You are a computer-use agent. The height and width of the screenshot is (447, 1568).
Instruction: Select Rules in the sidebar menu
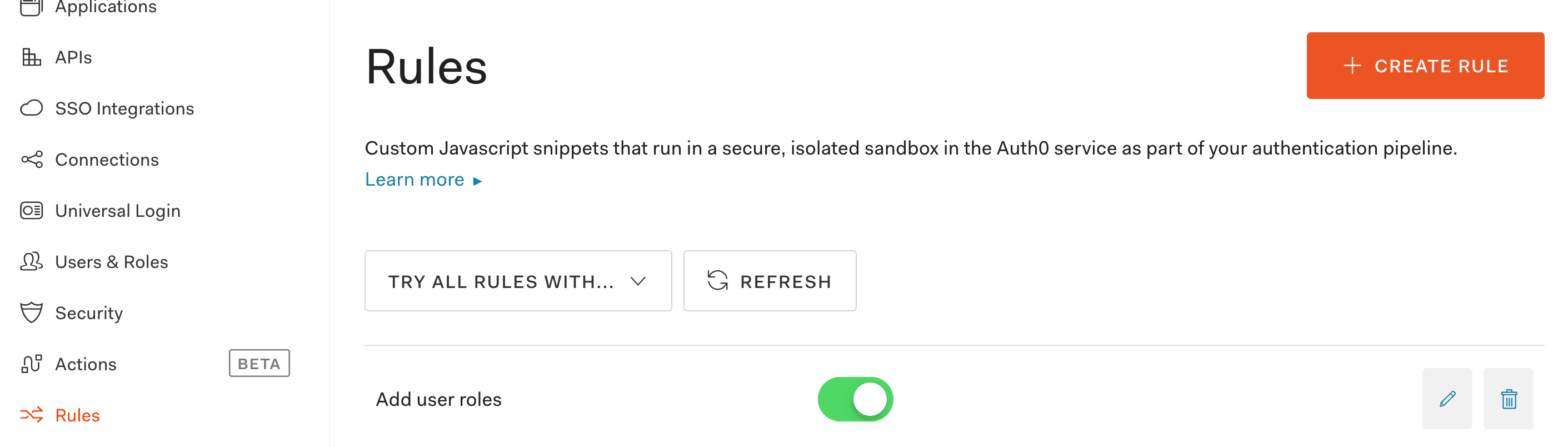[77, 415]
